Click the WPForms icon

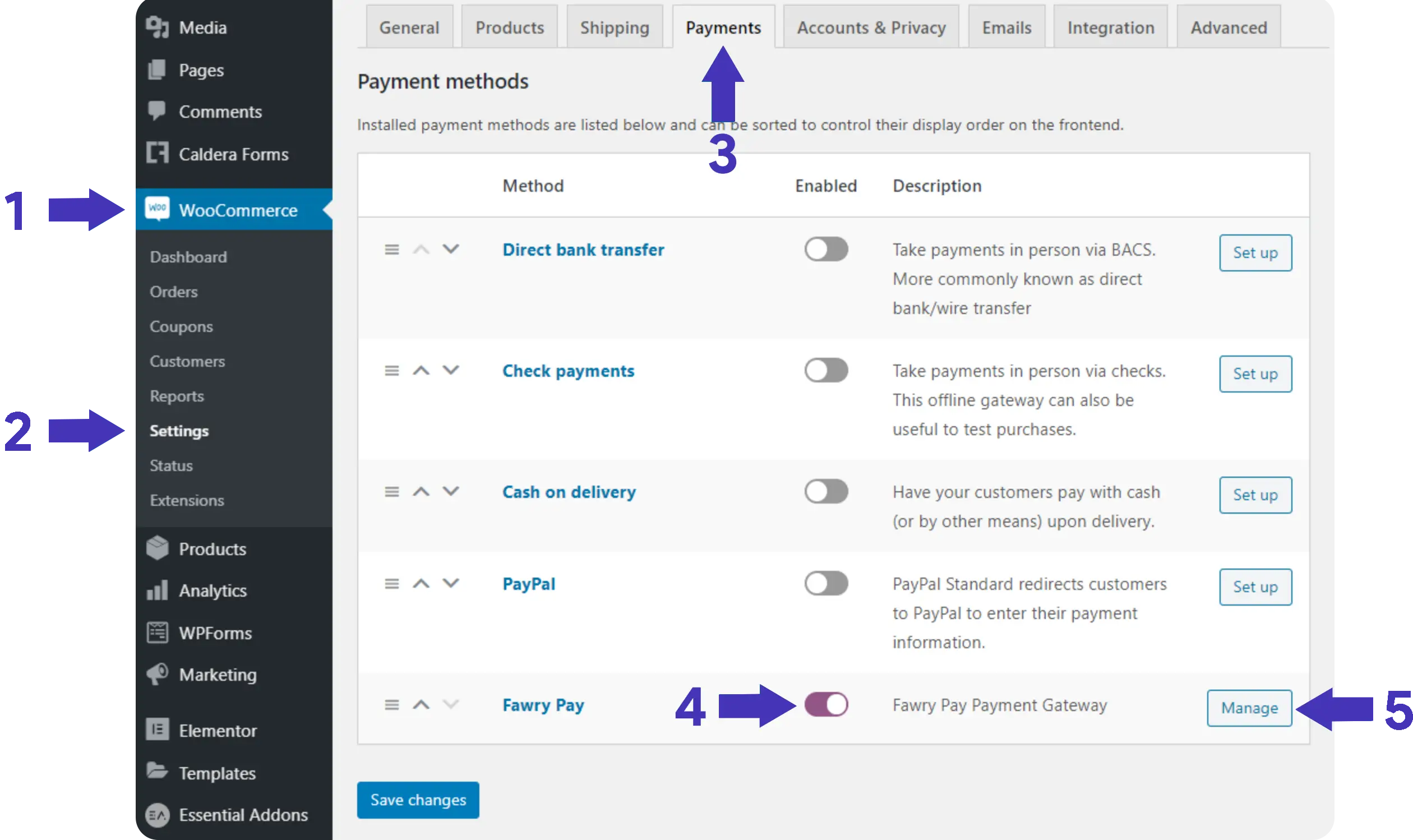coord(158,633)
